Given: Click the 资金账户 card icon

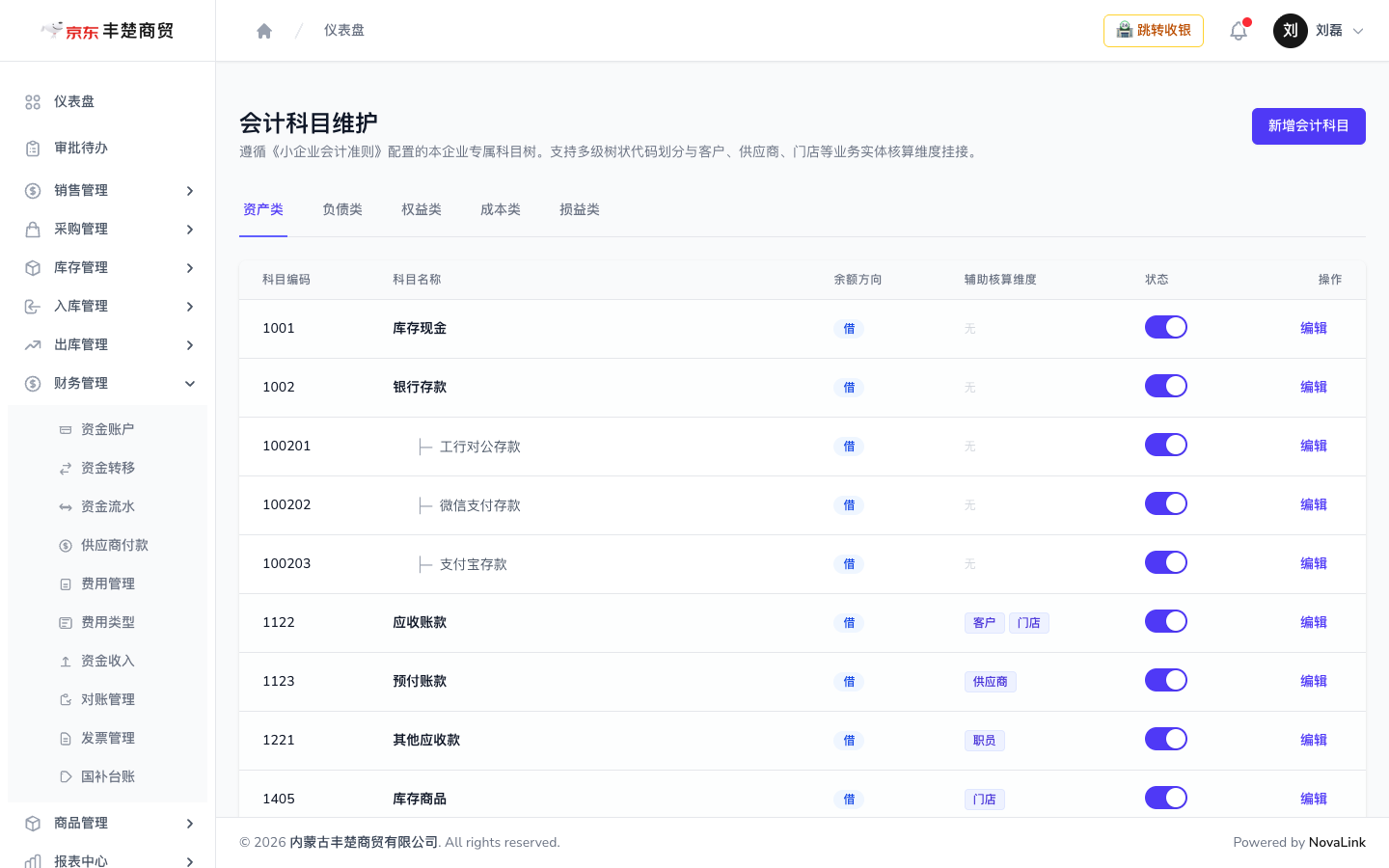Looking at the screenshot, I should pyautogui.click(x=66, y=430).
